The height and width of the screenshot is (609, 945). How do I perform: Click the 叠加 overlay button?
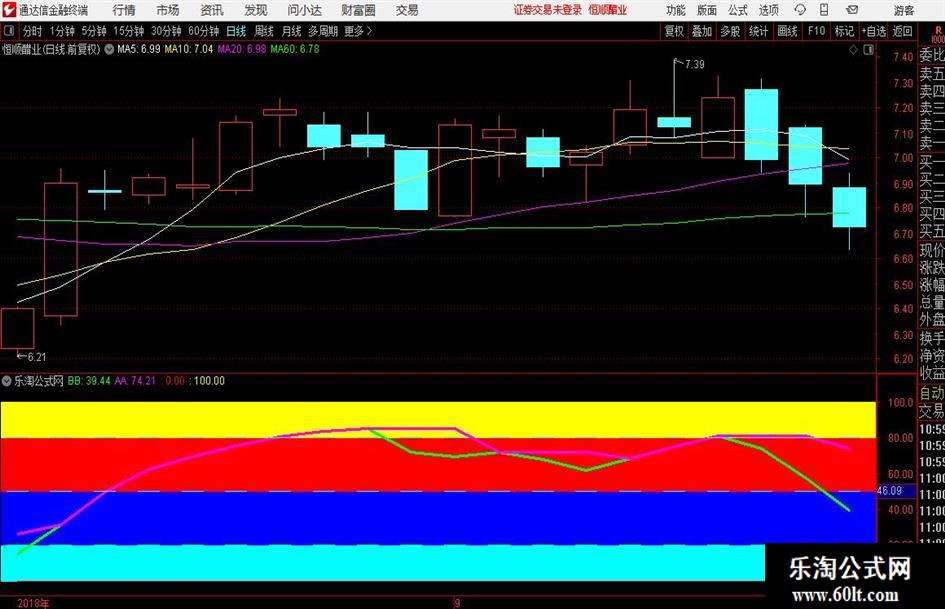(x=702, y=31)
